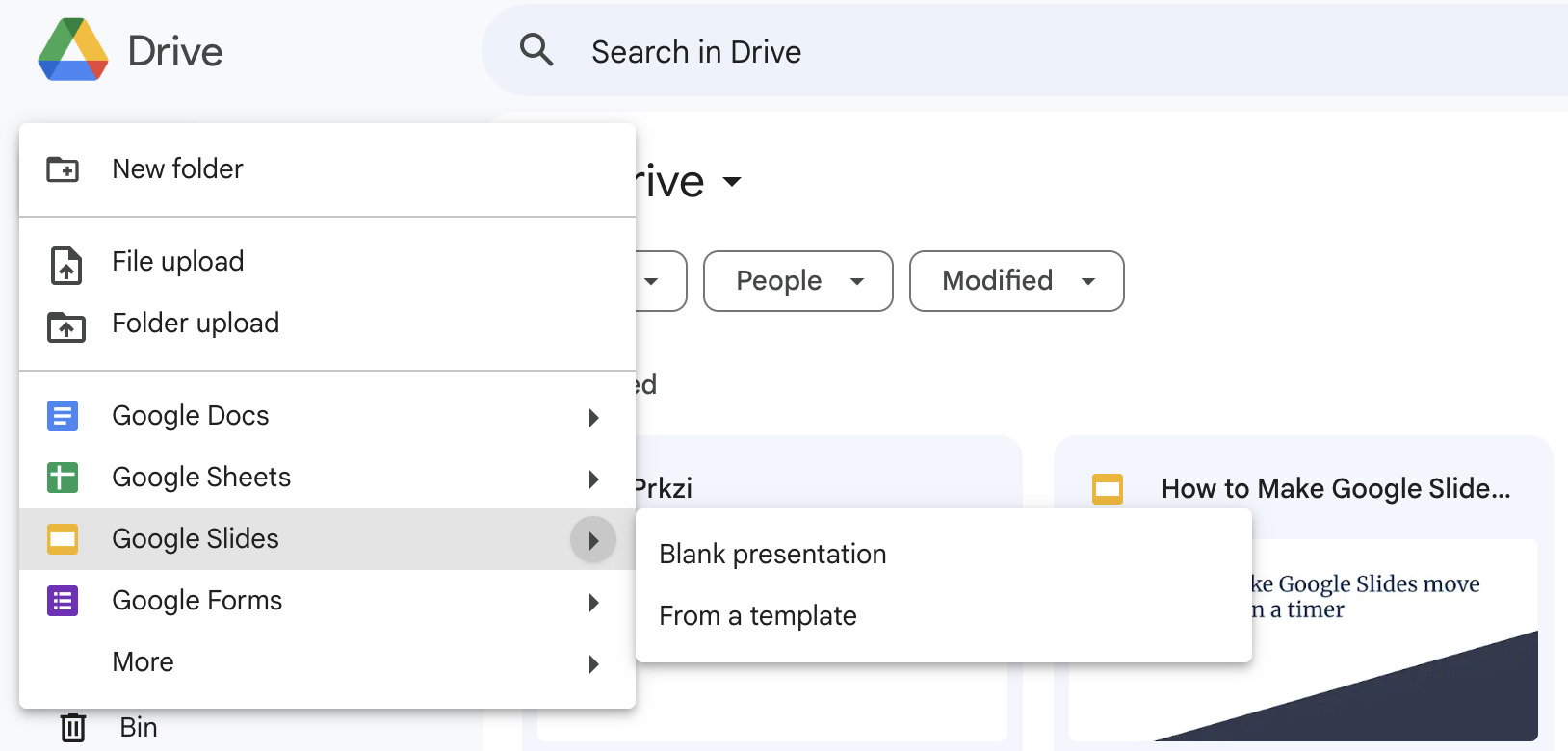1568x751 pixels.
Task: Click the File upload icon
Action: (65, 265)
